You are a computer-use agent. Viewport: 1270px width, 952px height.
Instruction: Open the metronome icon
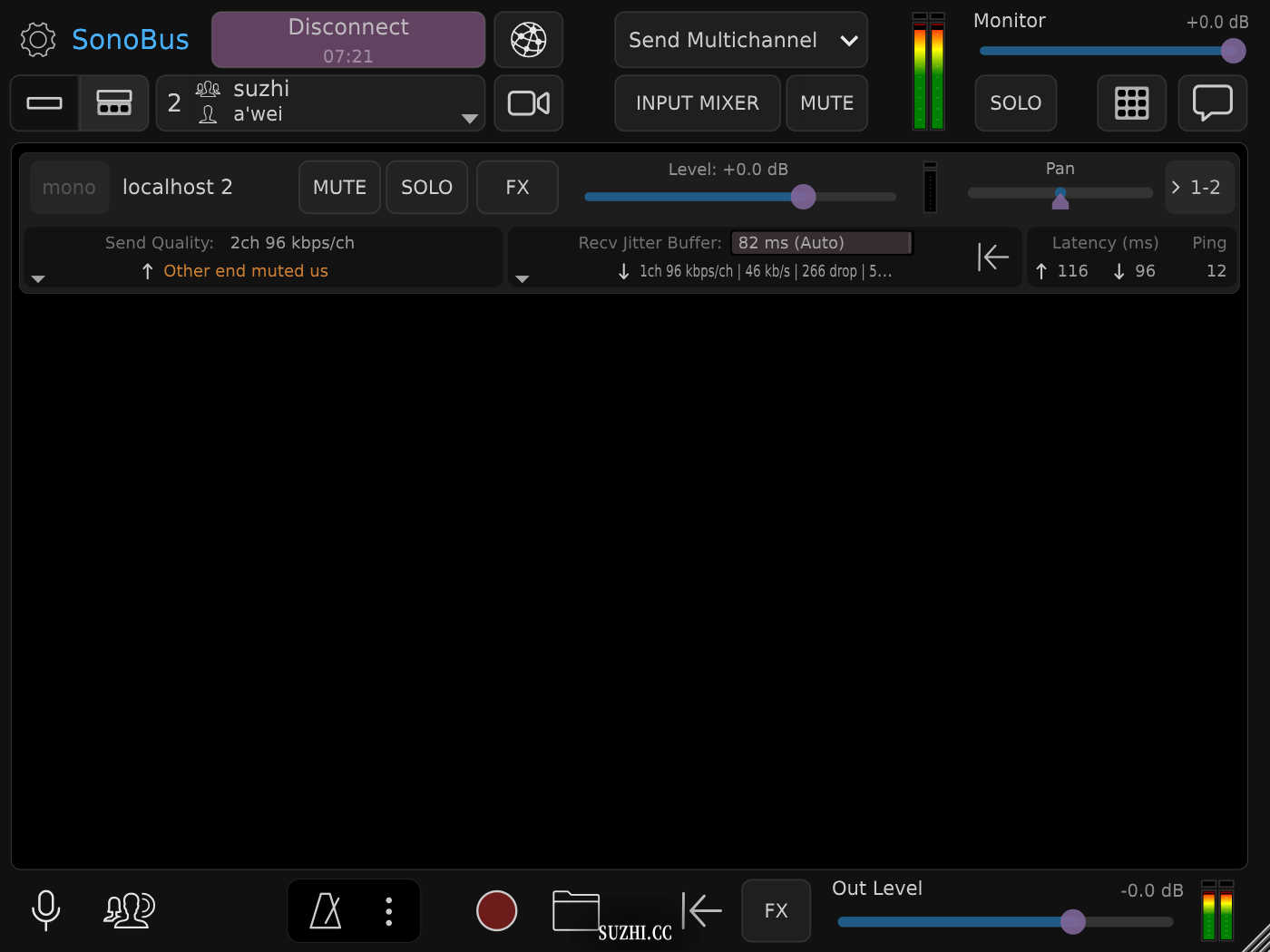click(326, 910)
